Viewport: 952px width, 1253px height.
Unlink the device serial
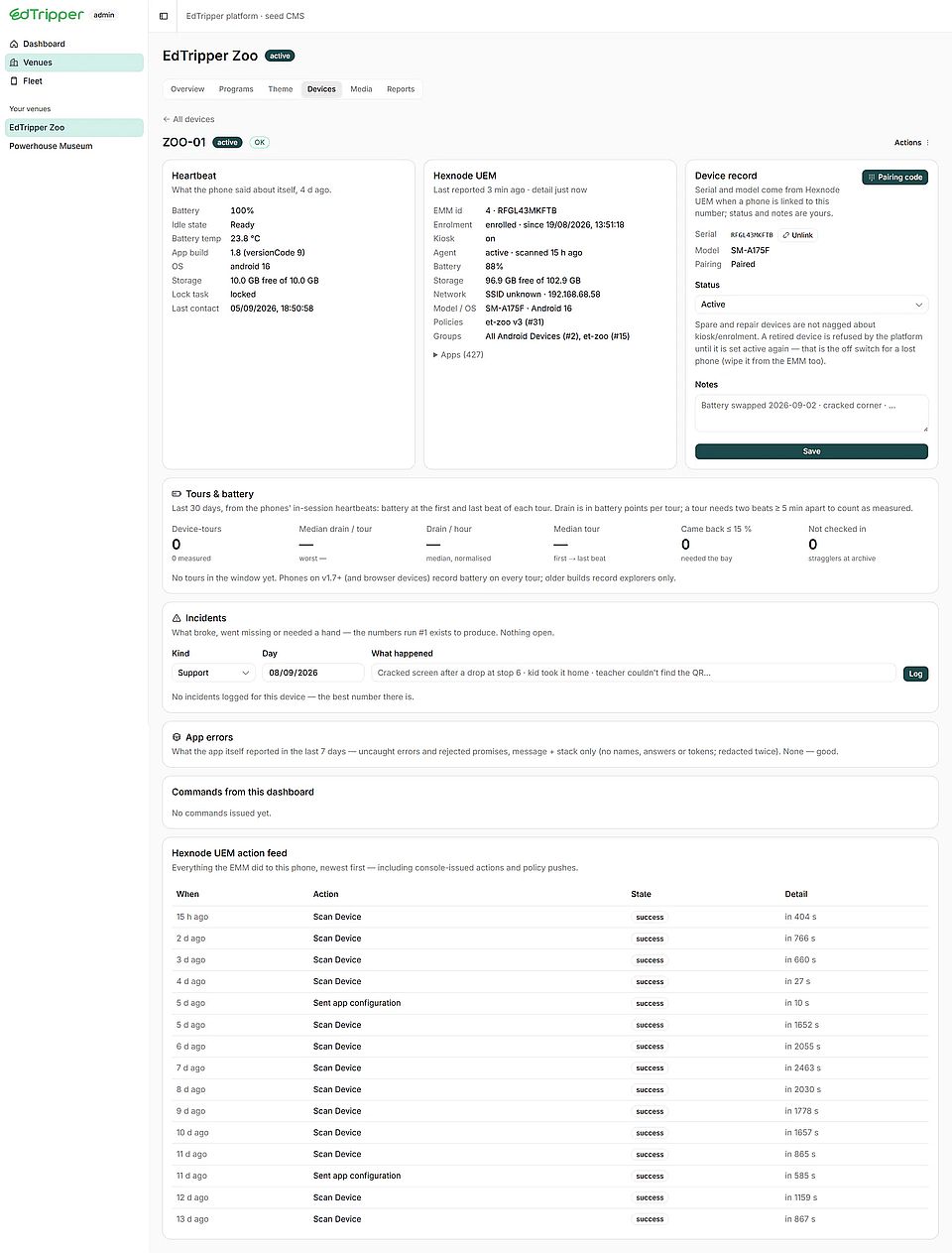(x=797, y=235)
